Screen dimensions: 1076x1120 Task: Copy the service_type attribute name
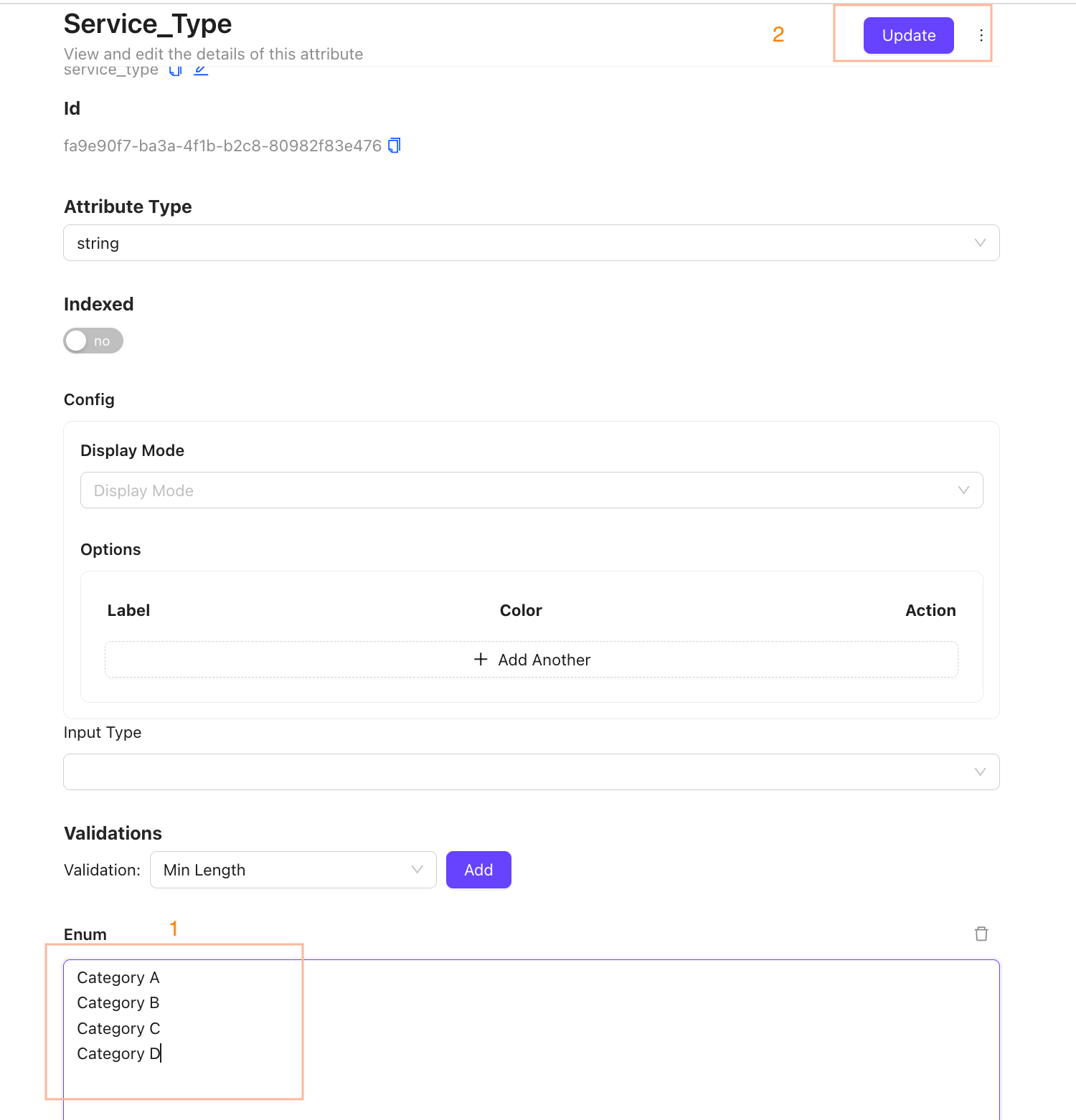176,70
